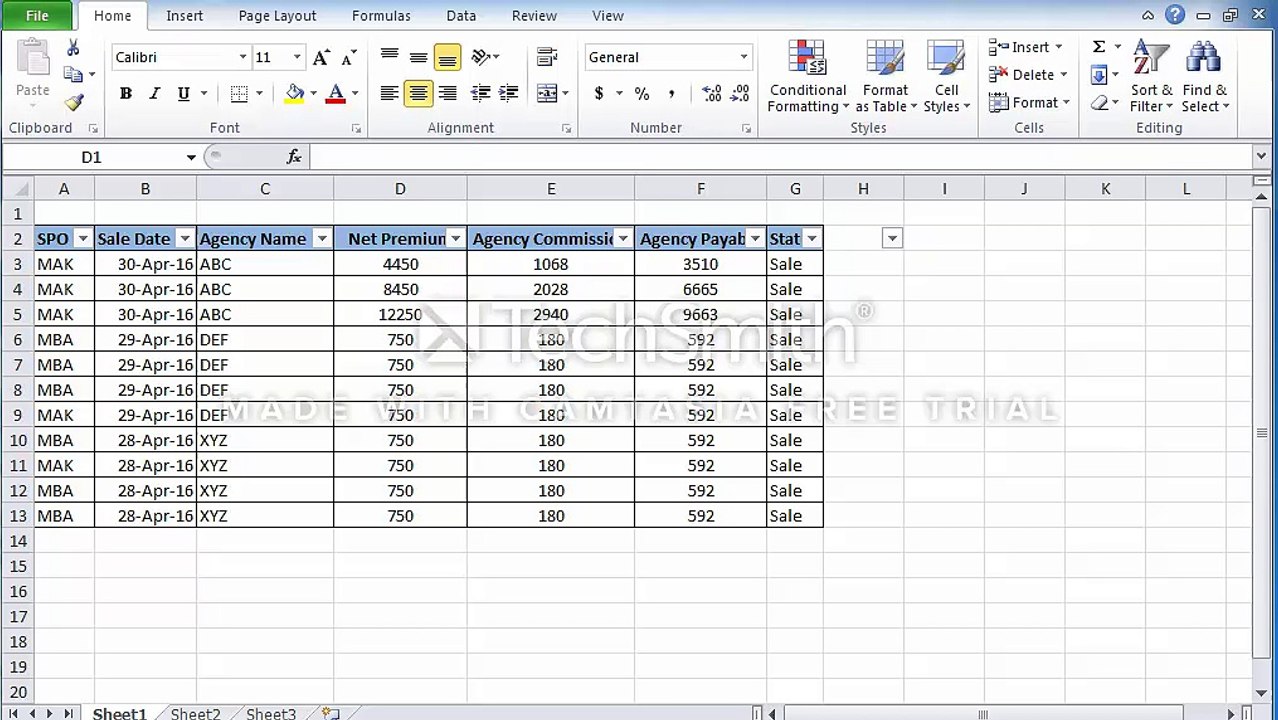Open the Status column filter dropdown

point(812,238)
